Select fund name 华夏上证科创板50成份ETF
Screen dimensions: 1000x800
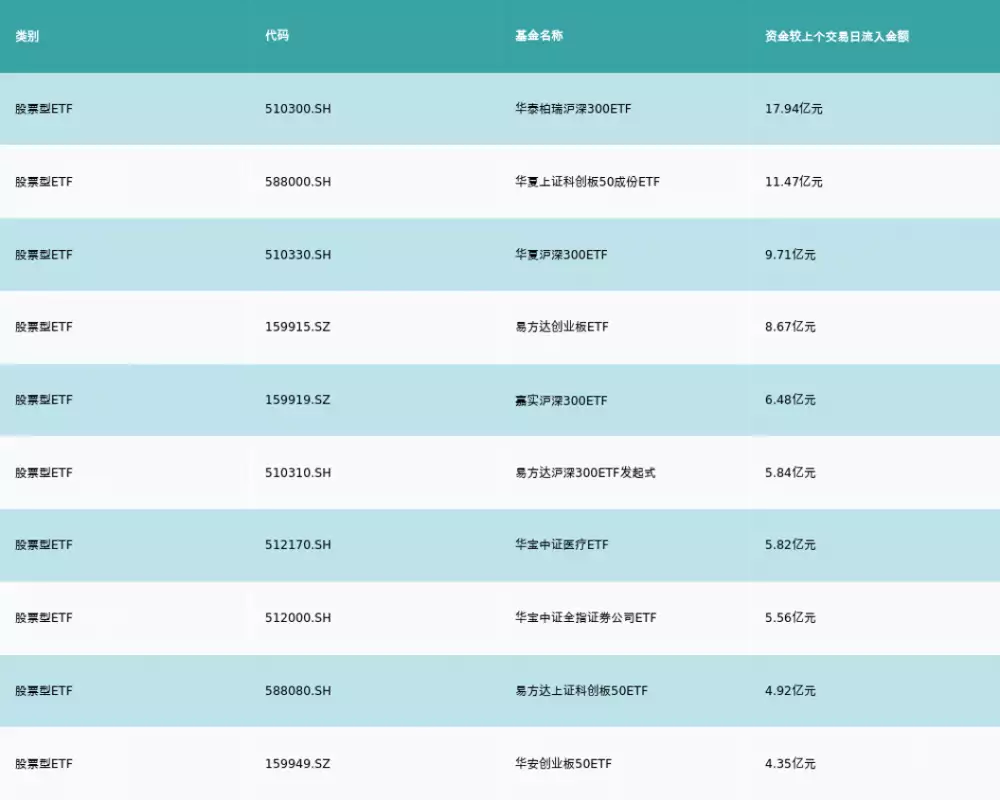tap(587, 182)
